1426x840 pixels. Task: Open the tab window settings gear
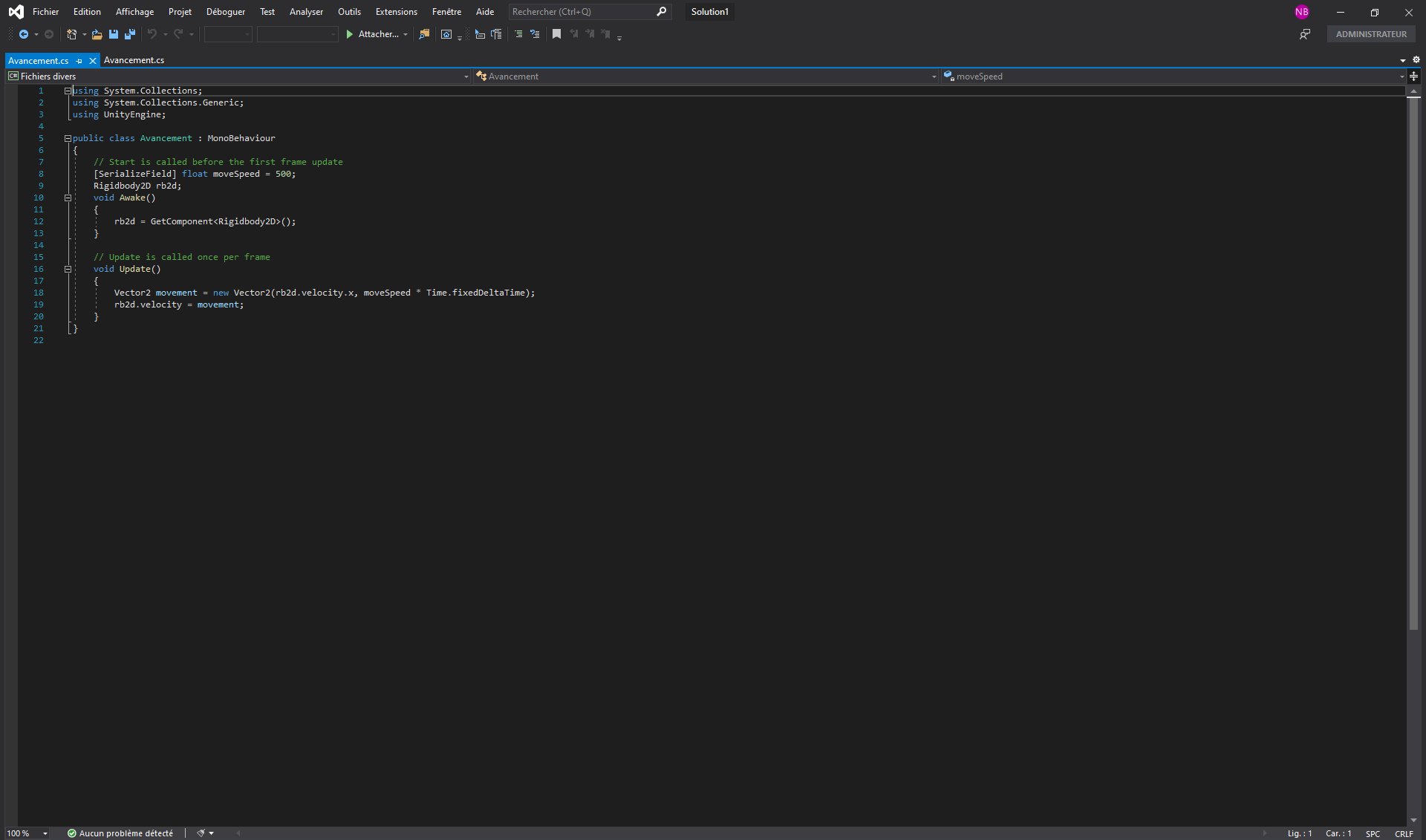pyautogui.click(x=1416, y=60)
